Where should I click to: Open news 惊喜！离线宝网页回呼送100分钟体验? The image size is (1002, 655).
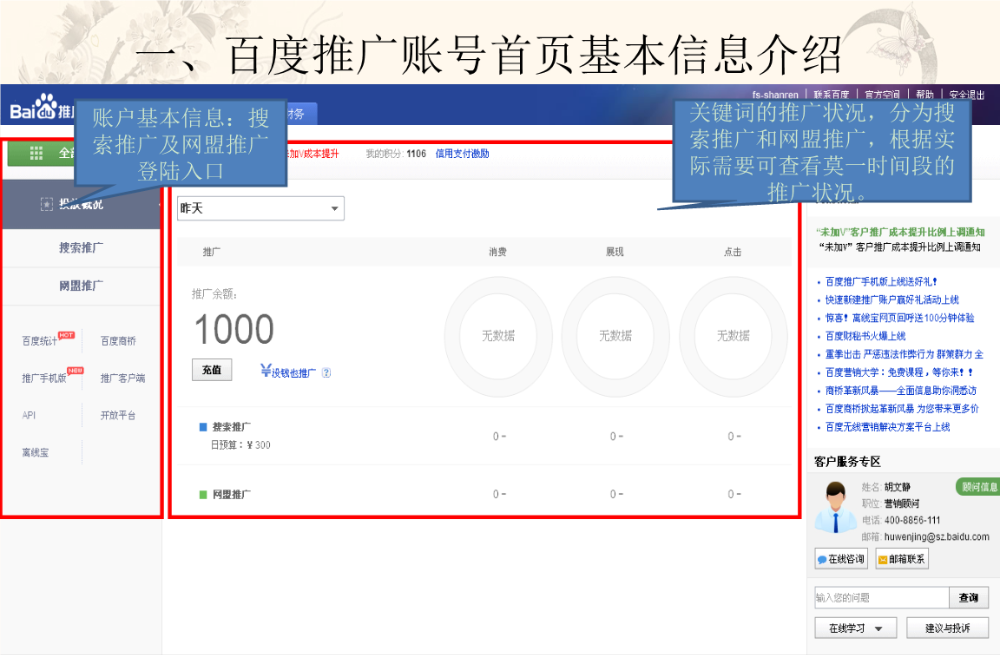pyautogui.click(x=900, y=318)
